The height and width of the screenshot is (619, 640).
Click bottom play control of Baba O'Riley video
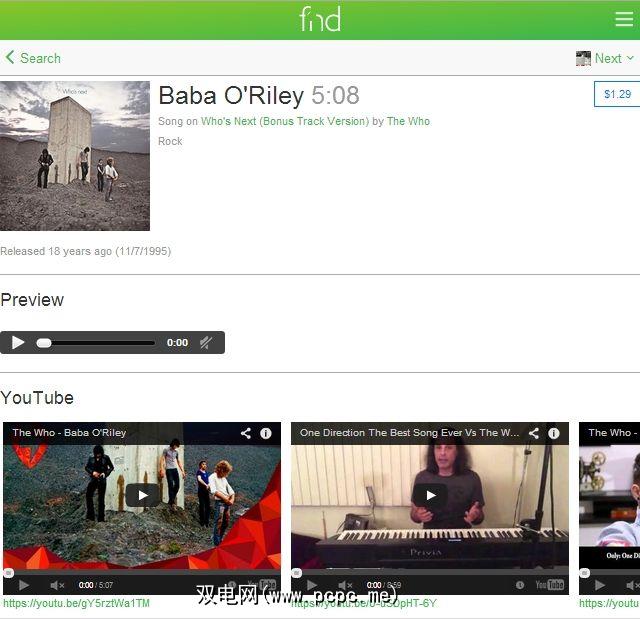24,585
